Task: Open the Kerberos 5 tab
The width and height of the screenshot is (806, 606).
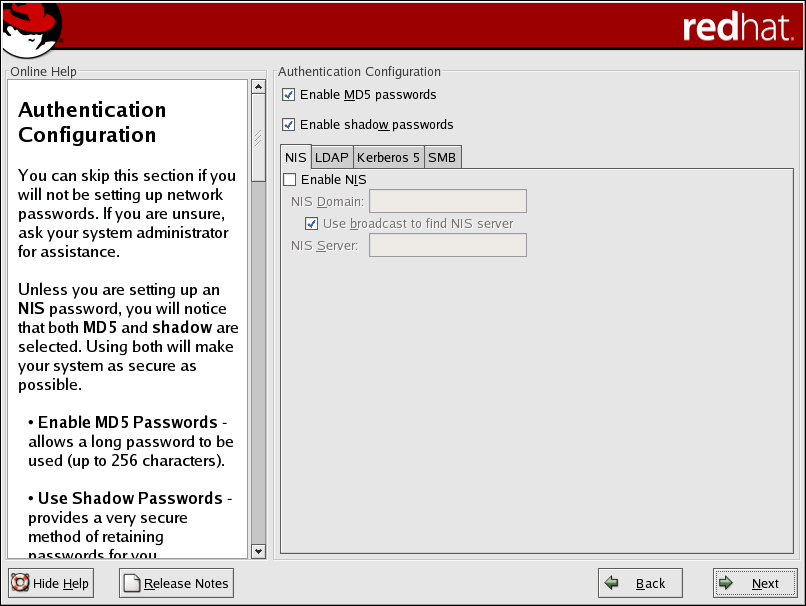Action: pyautogui.click(x=388, y=158)
